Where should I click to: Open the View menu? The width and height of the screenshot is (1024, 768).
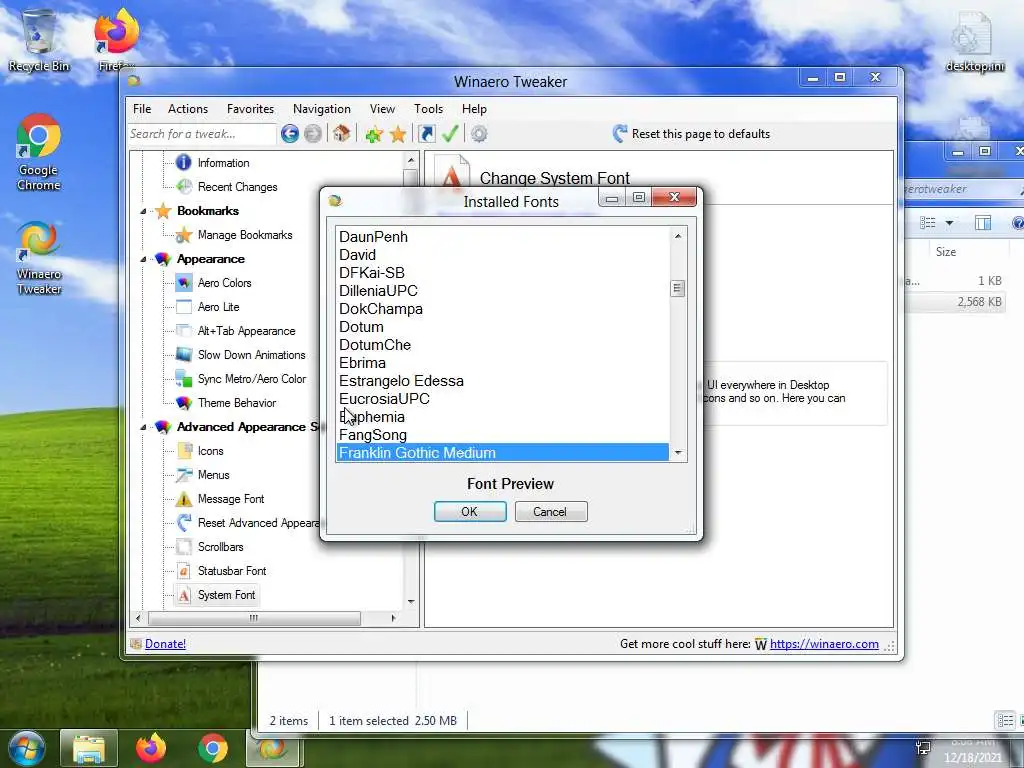pos(382,109)
